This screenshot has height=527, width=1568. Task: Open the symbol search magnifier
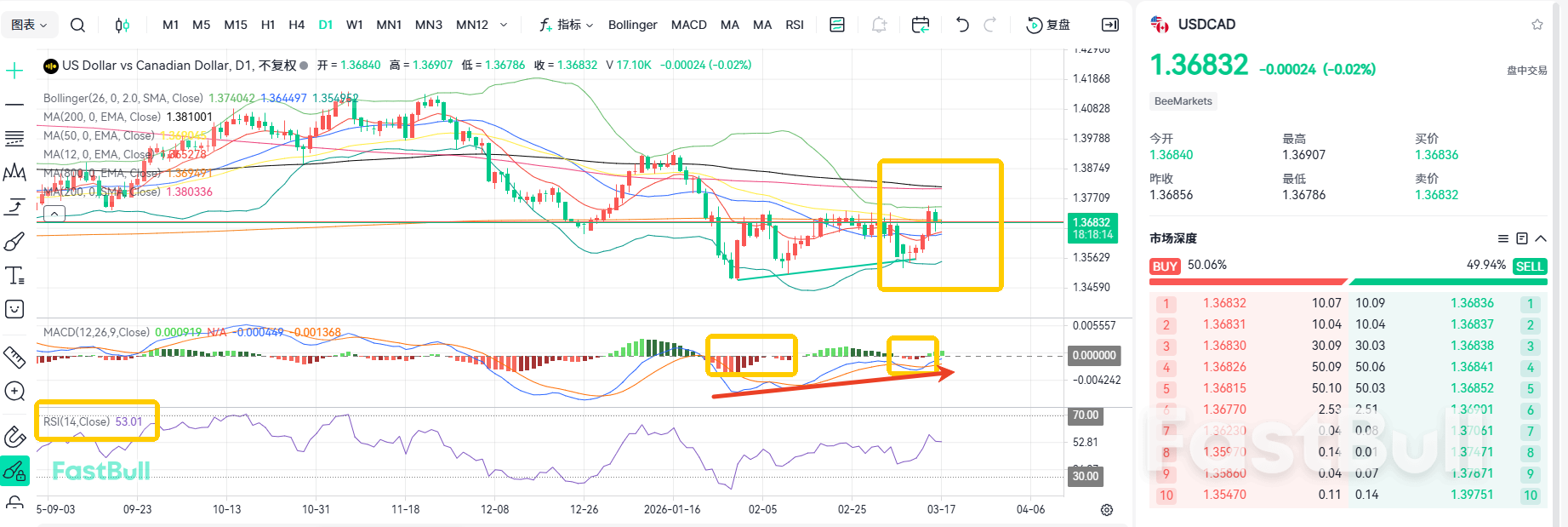coord(77,25)
